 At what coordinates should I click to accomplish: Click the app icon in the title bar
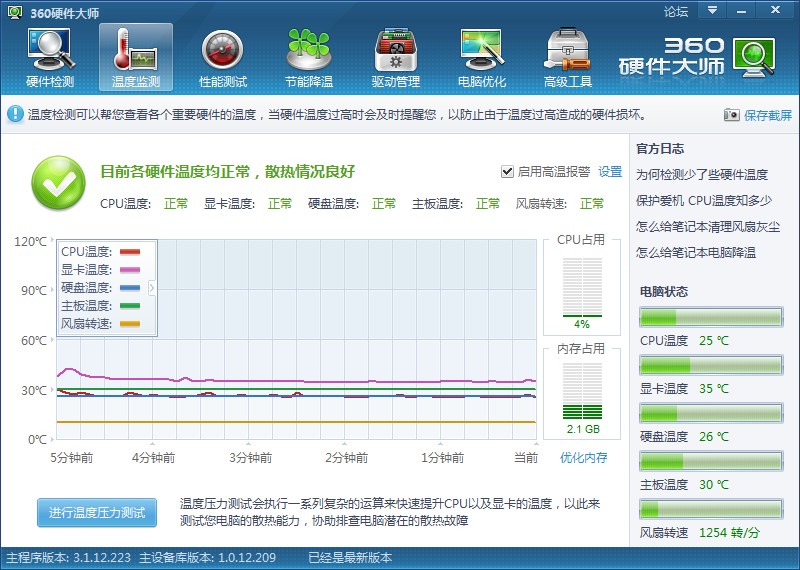click(15, 12)
